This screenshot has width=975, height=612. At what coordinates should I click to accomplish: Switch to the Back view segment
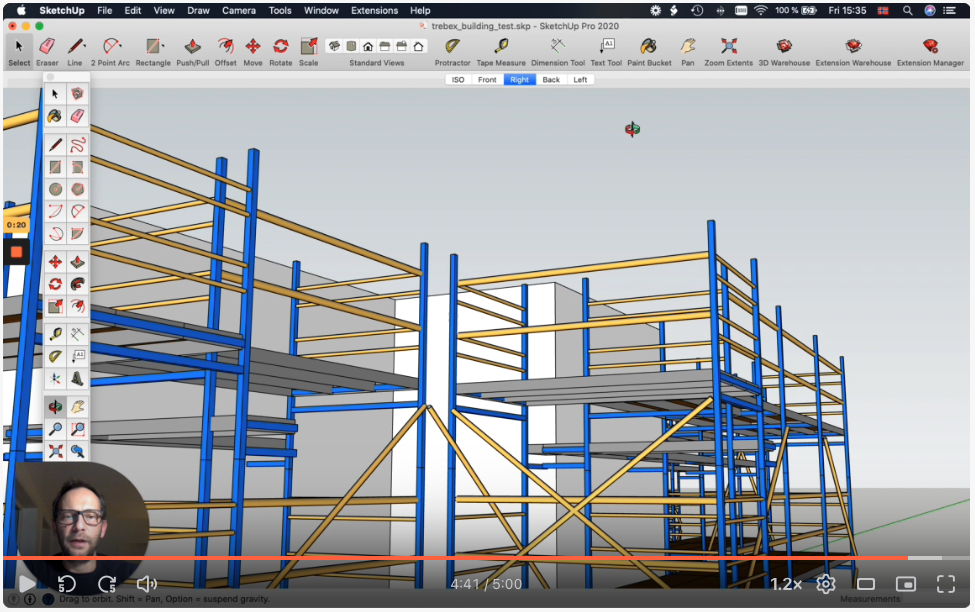(x=551, y=80)
